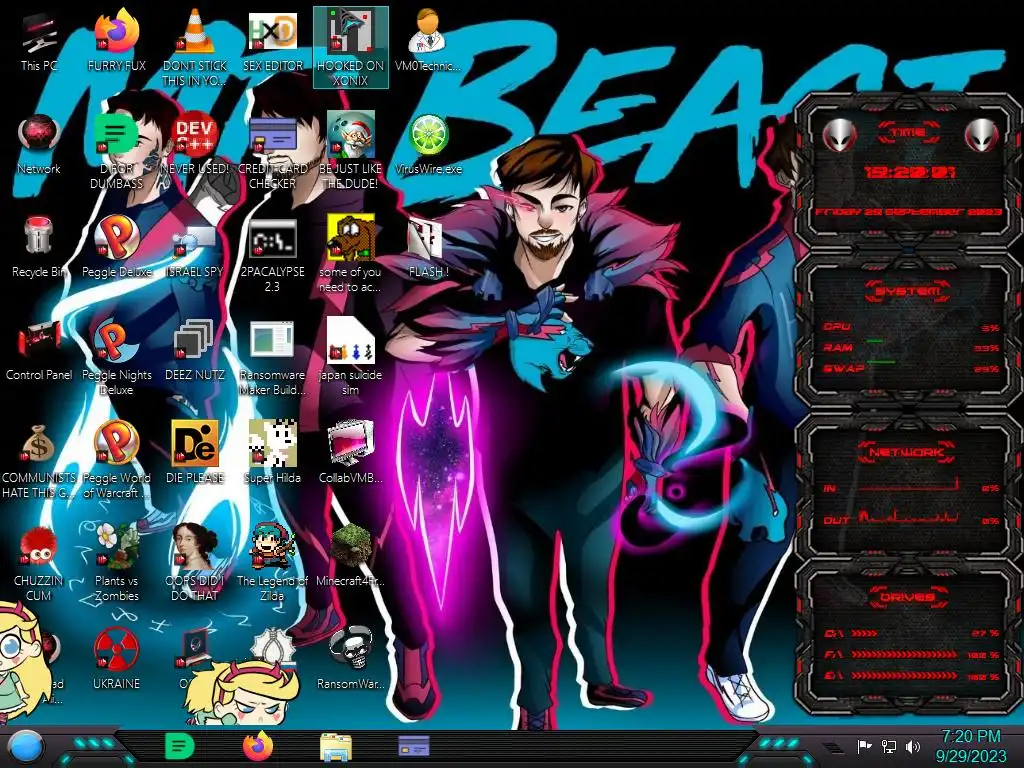The image size is (1024, 768).
Task: Open the UKRAINE radiation-symbol shortcut
Action: (116, 659)
